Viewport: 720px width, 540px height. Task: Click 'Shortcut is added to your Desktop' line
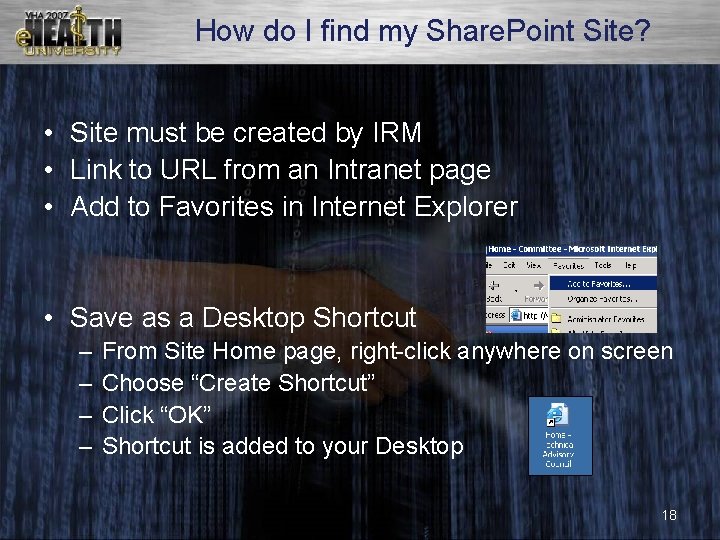click(283, 446)
